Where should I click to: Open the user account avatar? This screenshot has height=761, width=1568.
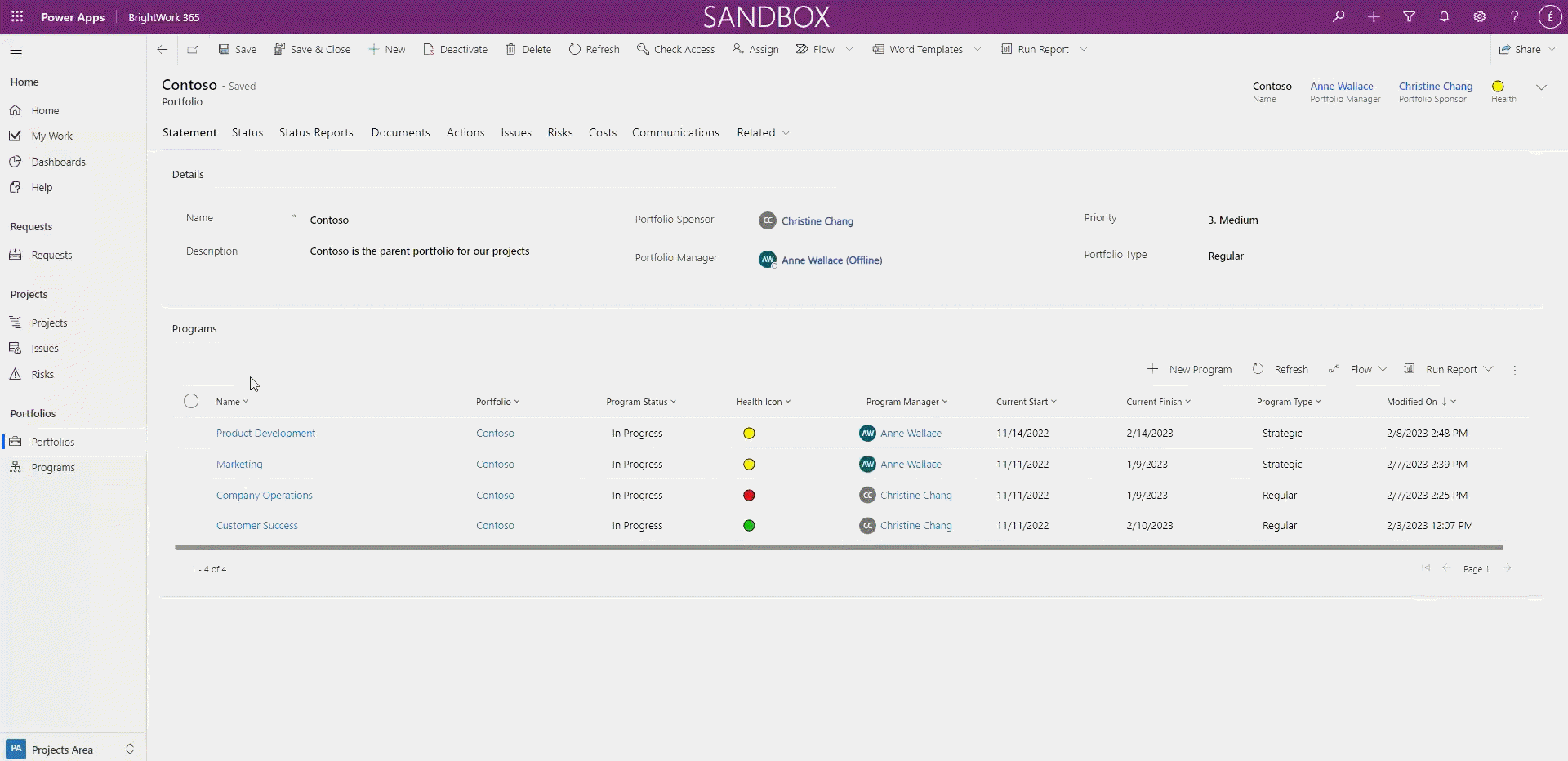click(x=1550, y=16)
